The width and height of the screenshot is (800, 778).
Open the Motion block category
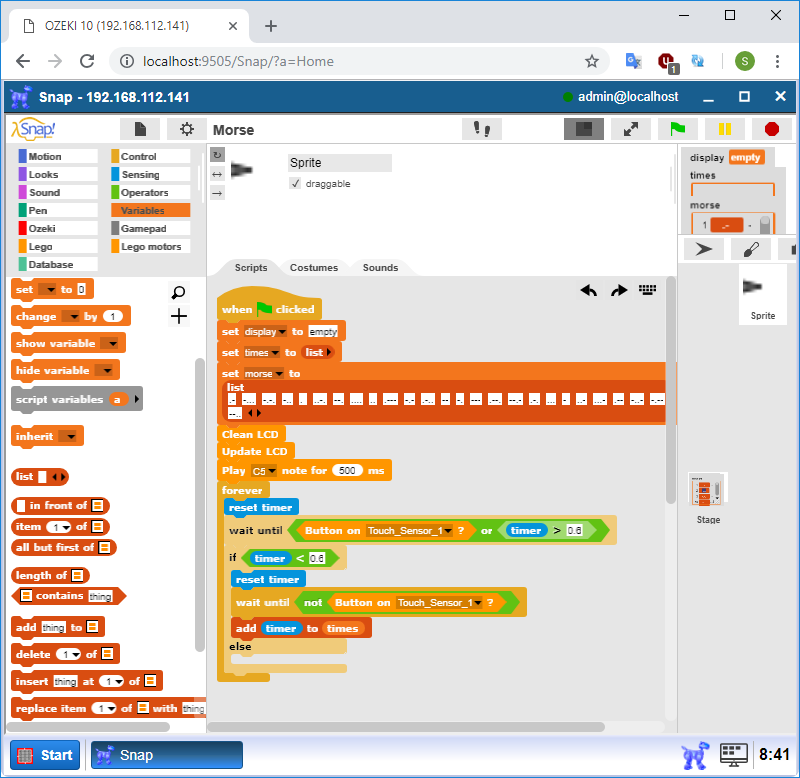[x=57, y=156]
